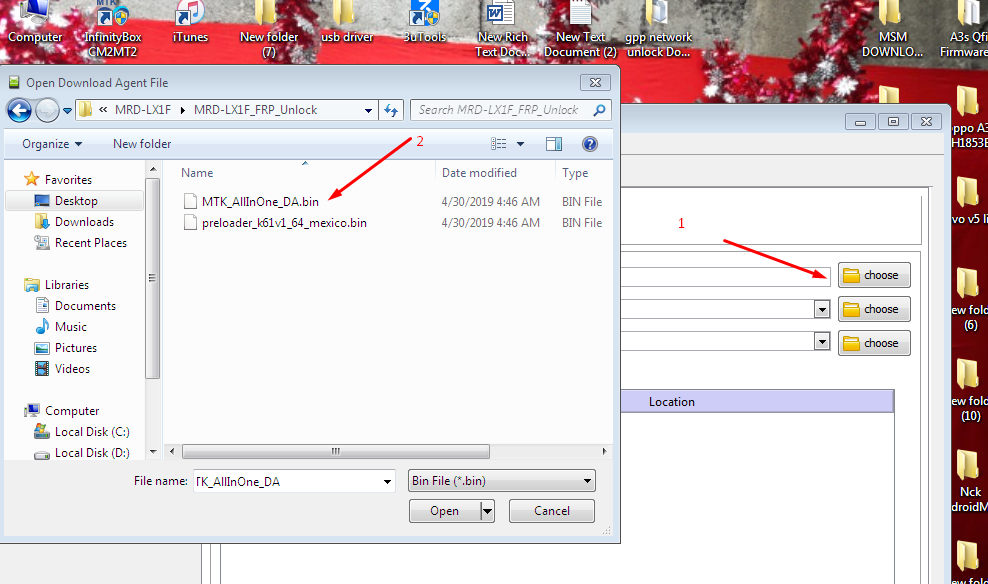
Task: Open New Text Document (2) on desktop
Action: 580,28
